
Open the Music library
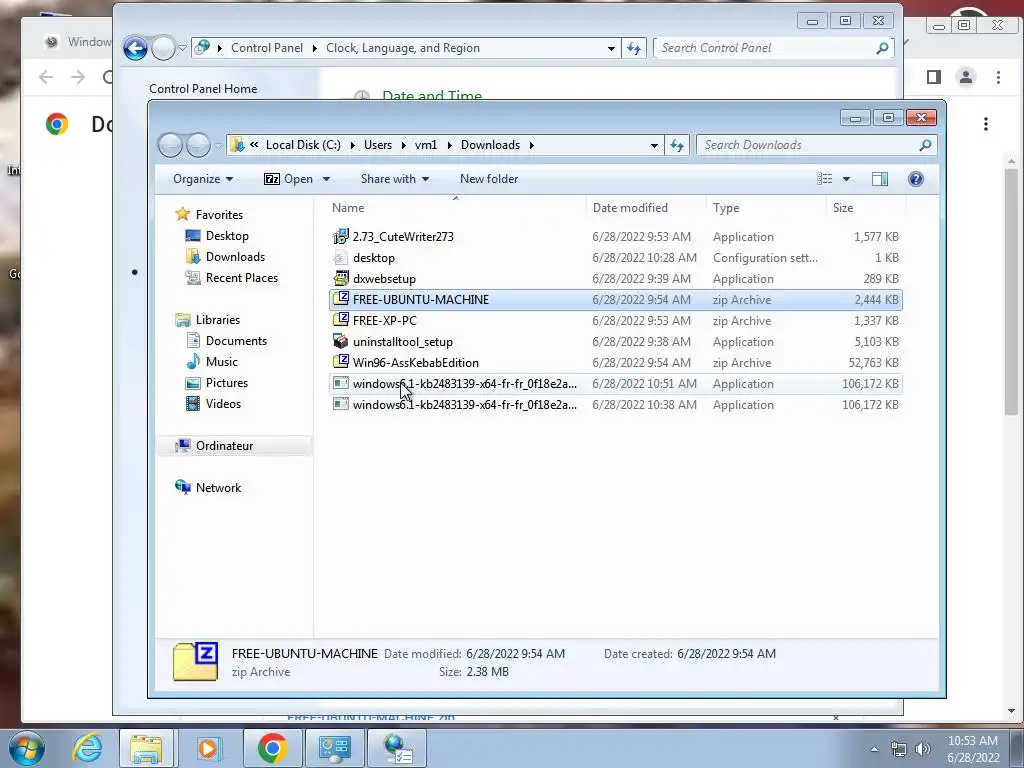221,361
